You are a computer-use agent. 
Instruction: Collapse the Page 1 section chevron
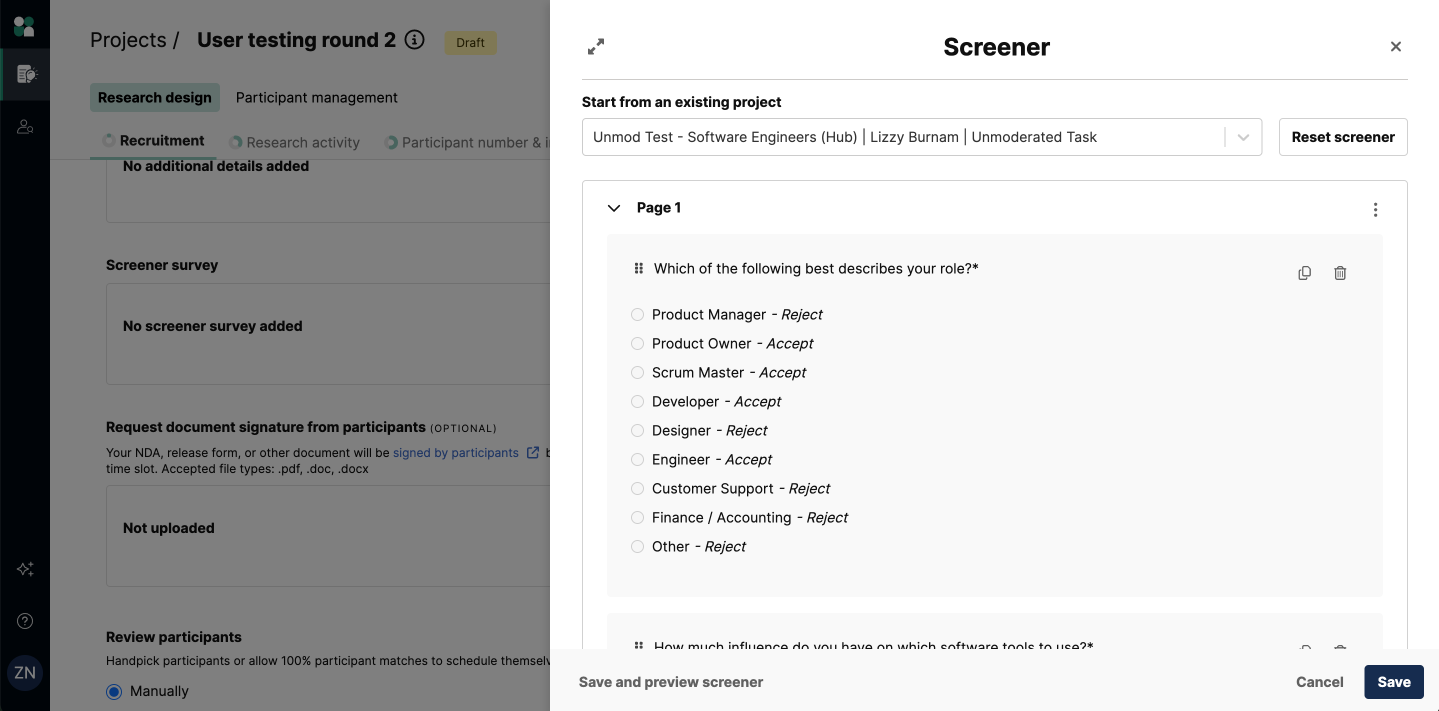coord(614,208)
